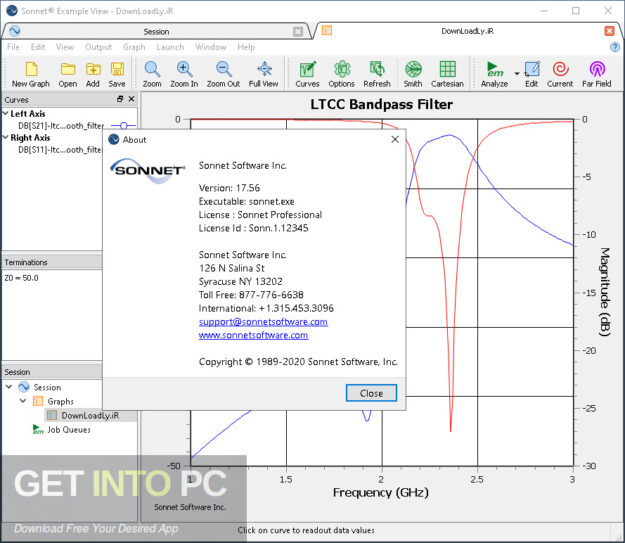Click the Version: 17.56 text
625x543 pixels.
pyautogui.click(x=229, y=188)
